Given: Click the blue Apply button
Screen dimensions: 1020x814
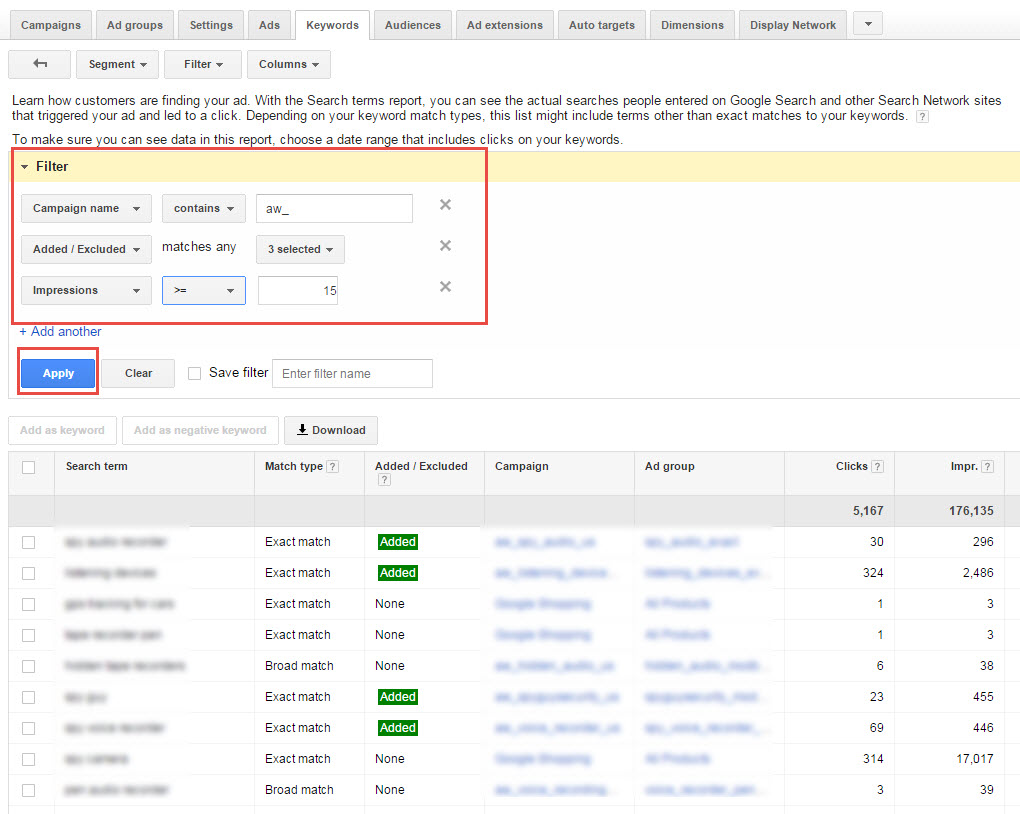Looking at the screenshot, I should coord(58,373).
